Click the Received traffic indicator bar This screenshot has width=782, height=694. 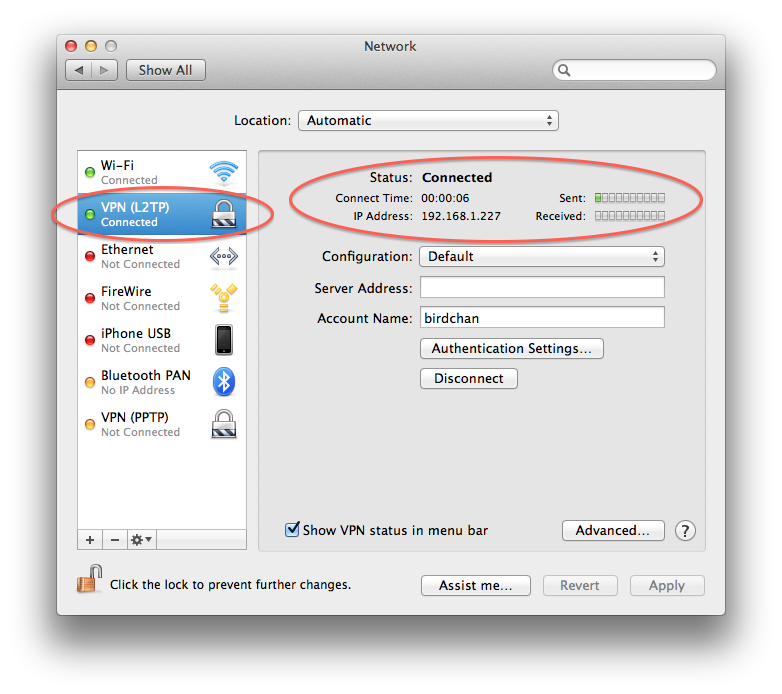pyautogui.click(x=630, y=216)
